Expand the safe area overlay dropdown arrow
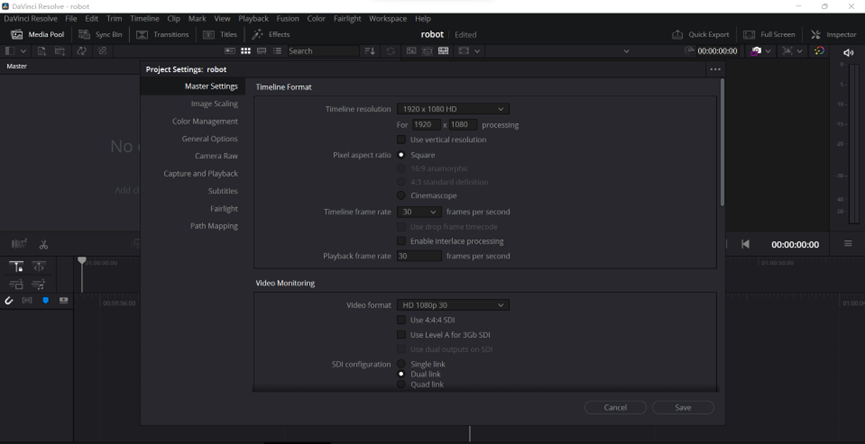The image size is (865, 444). pos(477,51)
